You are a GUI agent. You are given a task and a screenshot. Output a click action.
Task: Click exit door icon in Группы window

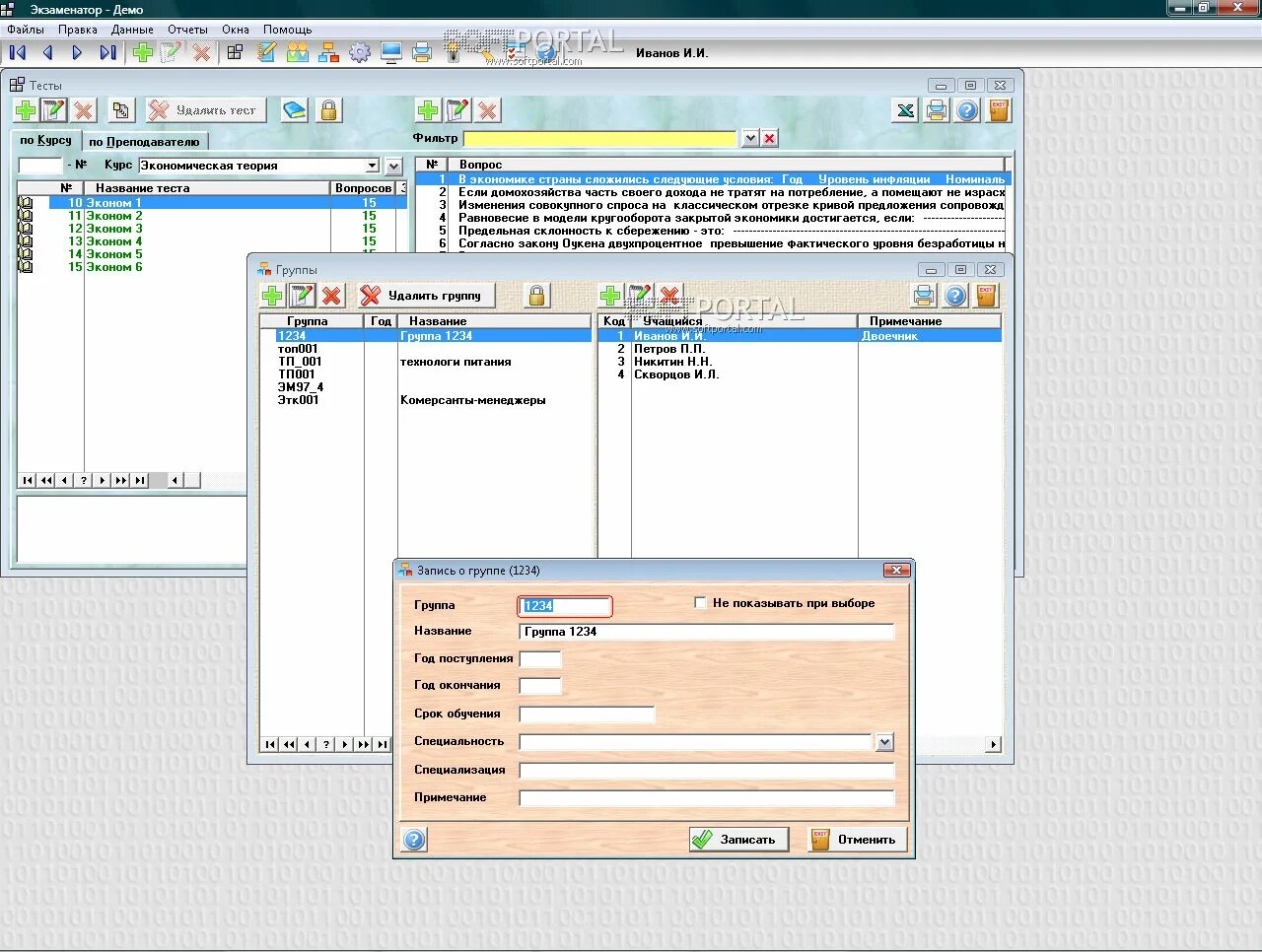point(986,295)
